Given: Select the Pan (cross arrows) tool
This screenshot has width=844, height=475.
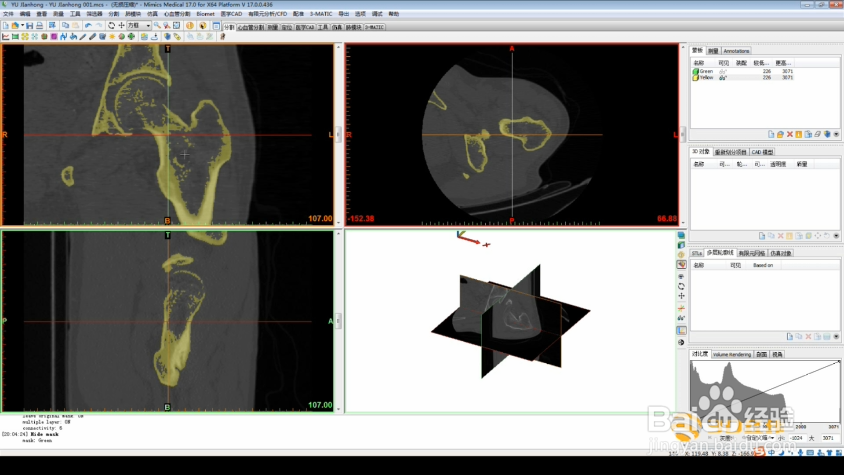Looking at the screenshot, I should coord(121,25).
